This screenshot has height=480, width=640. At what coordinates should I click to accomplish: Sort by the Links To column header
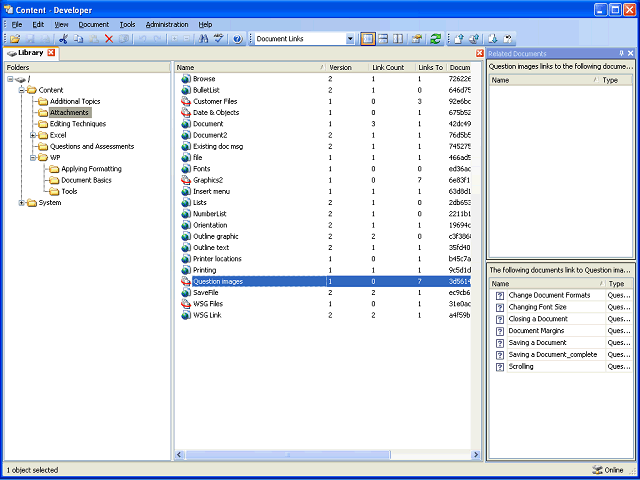click(431, 67)
